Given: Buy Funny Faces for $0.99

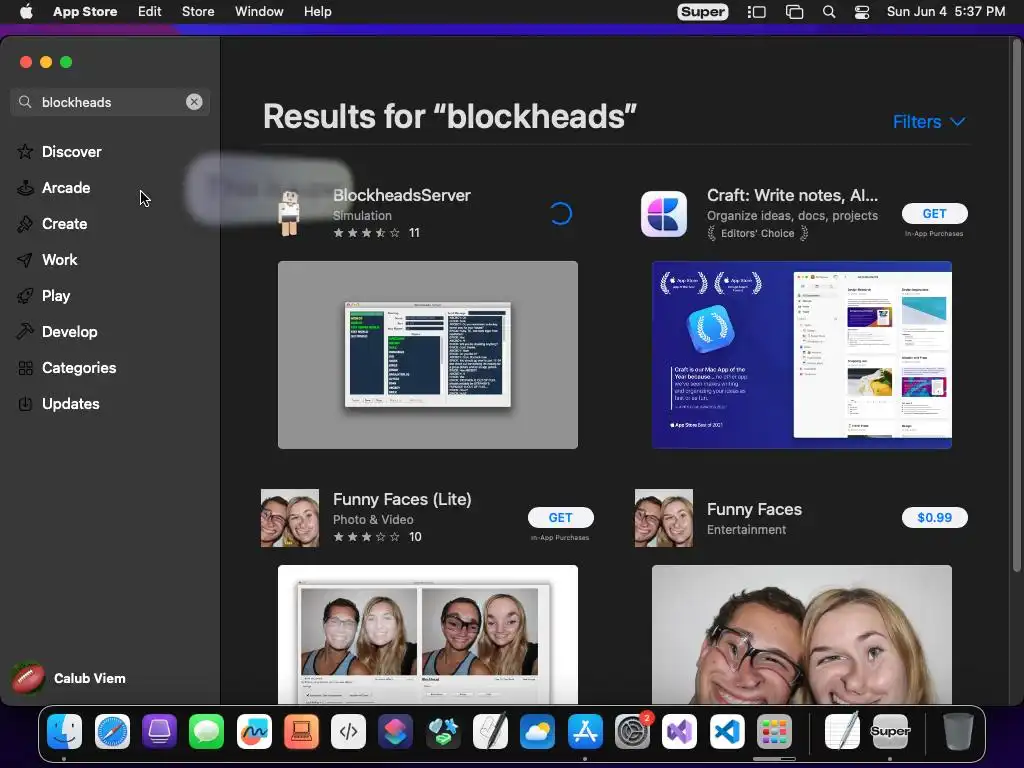Looking at the screenshot, I should pos(934,517).
